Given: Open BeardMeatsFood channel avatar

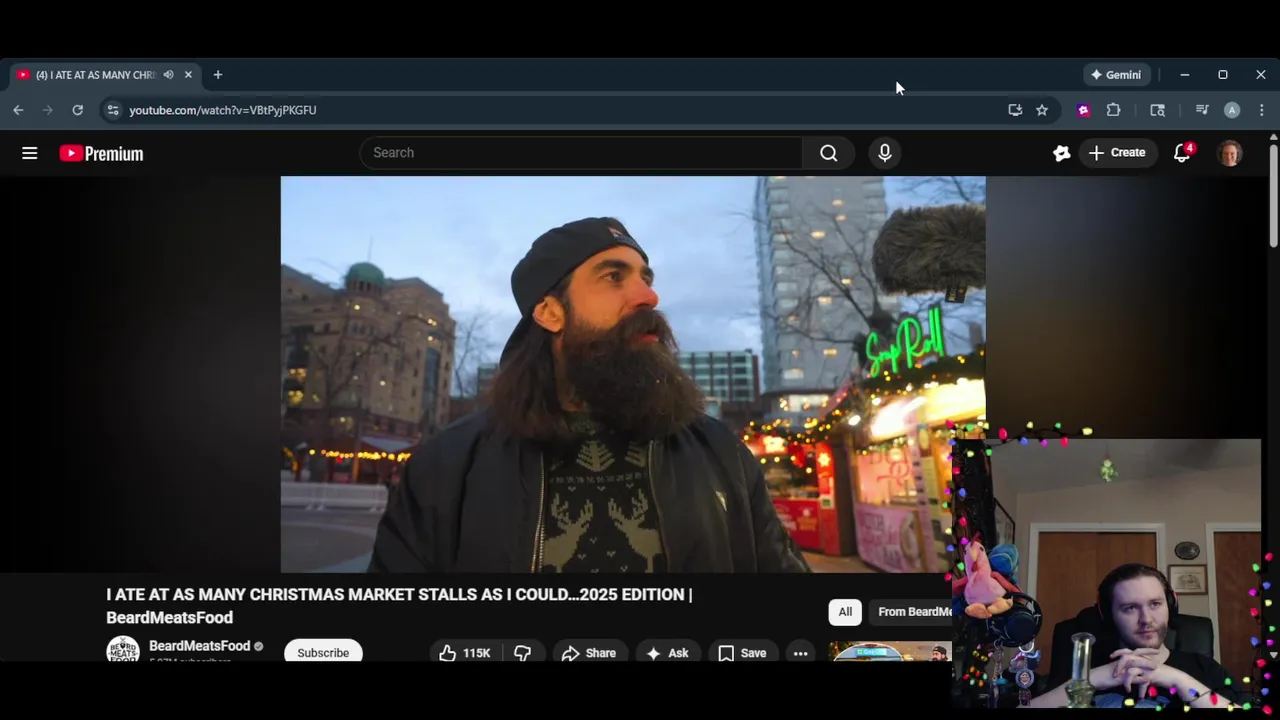Looking at the screenshot, I should (123, 650).
